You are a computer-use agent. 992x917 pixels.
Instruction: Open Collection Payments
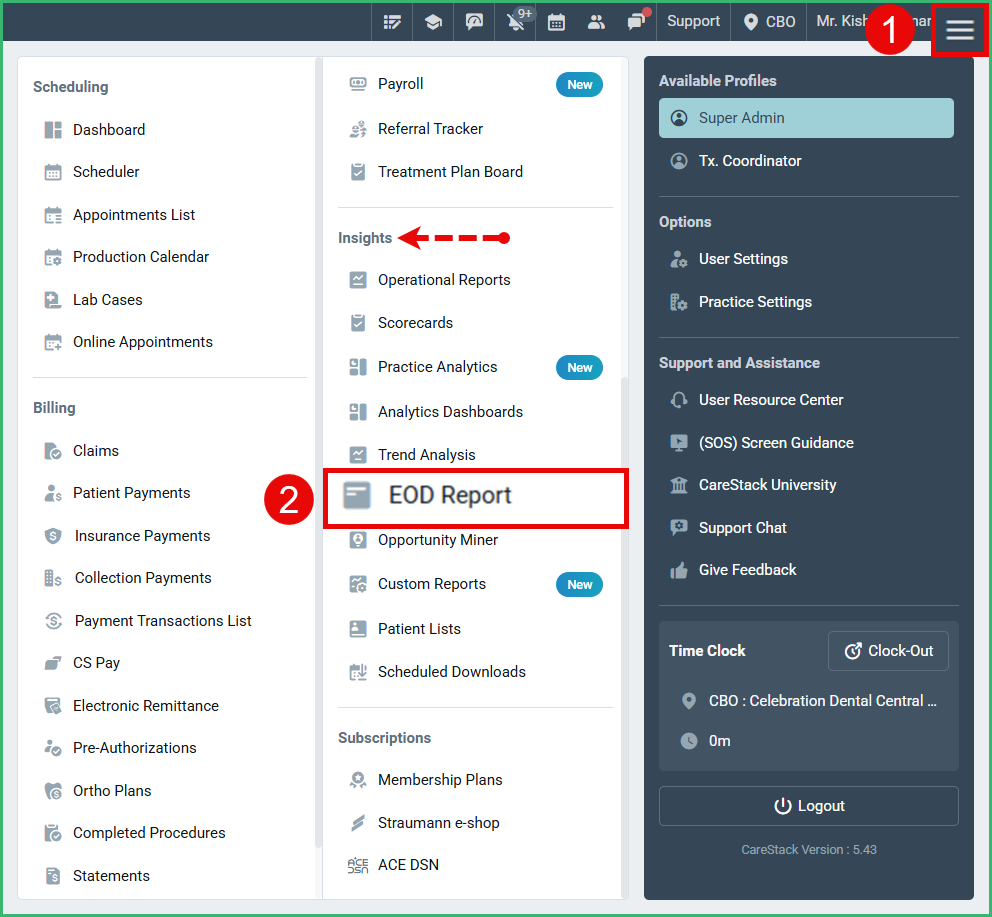(x=143, y=578)
